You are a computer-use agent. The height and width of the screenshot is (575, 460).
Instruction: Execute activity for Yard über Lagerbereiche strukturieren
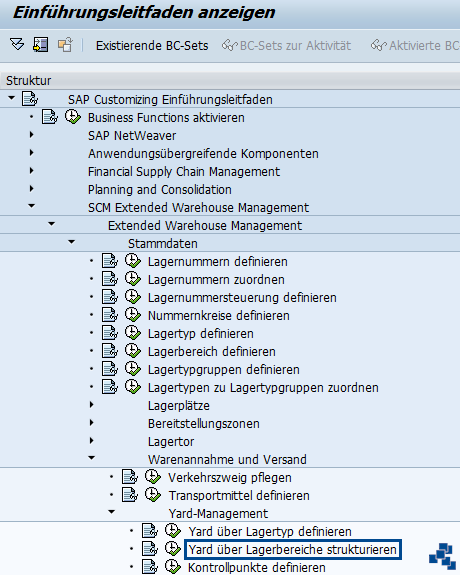[172, 549]
